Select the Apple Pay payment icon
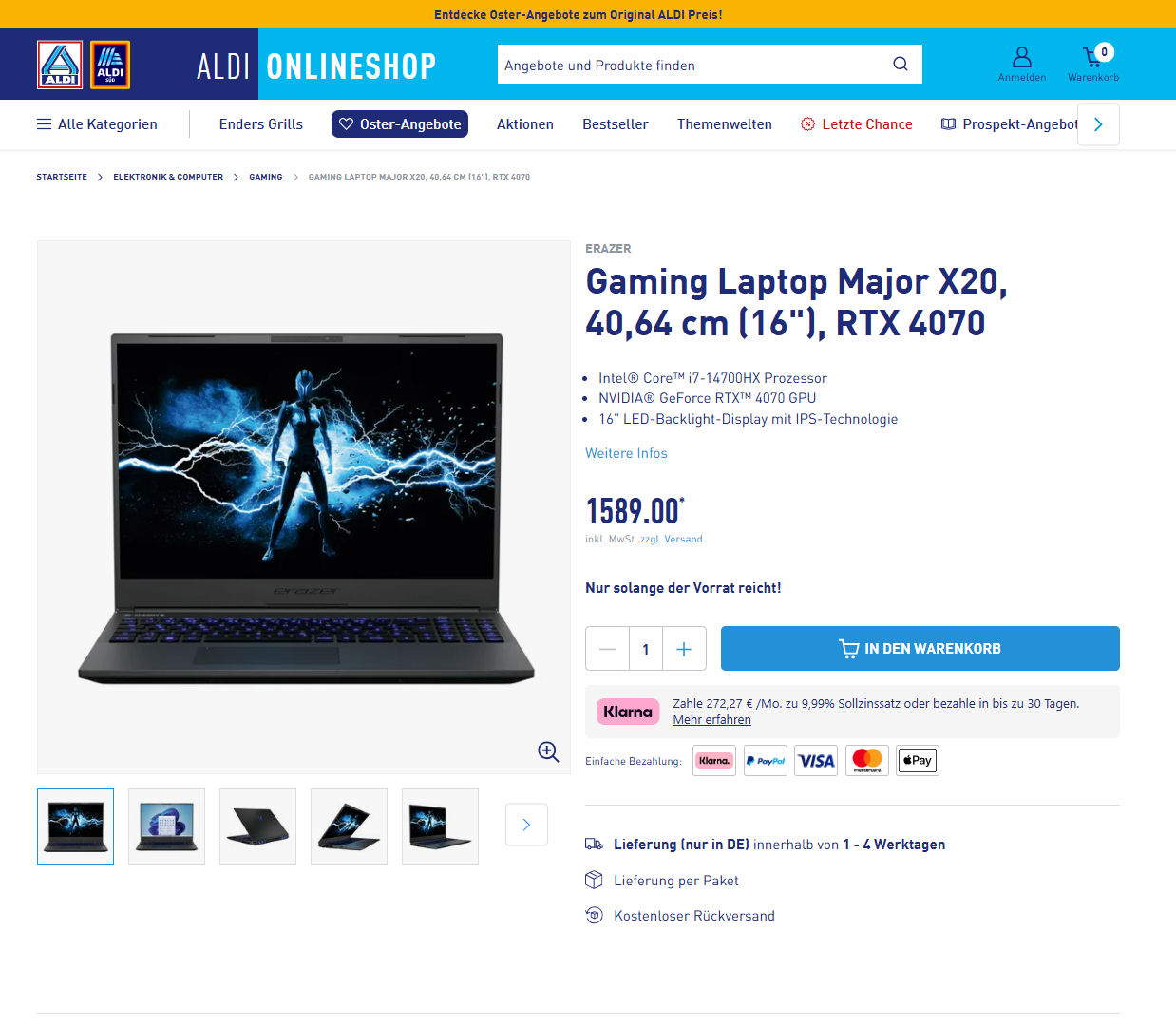Screen dimensions: 1176x1026 point(918,760)
